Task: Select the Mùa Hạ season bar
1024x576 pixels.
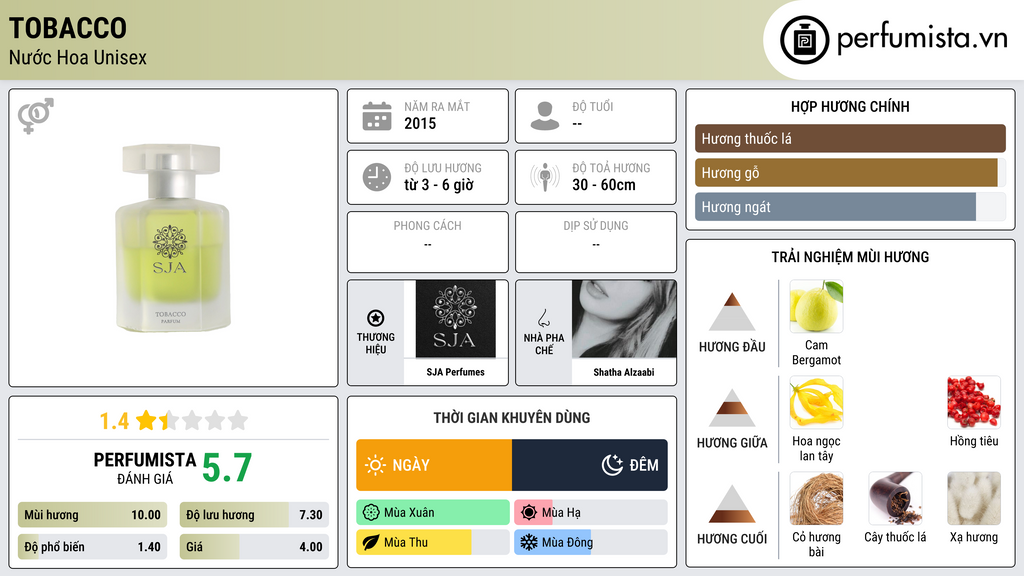Action: coord(590,513)
